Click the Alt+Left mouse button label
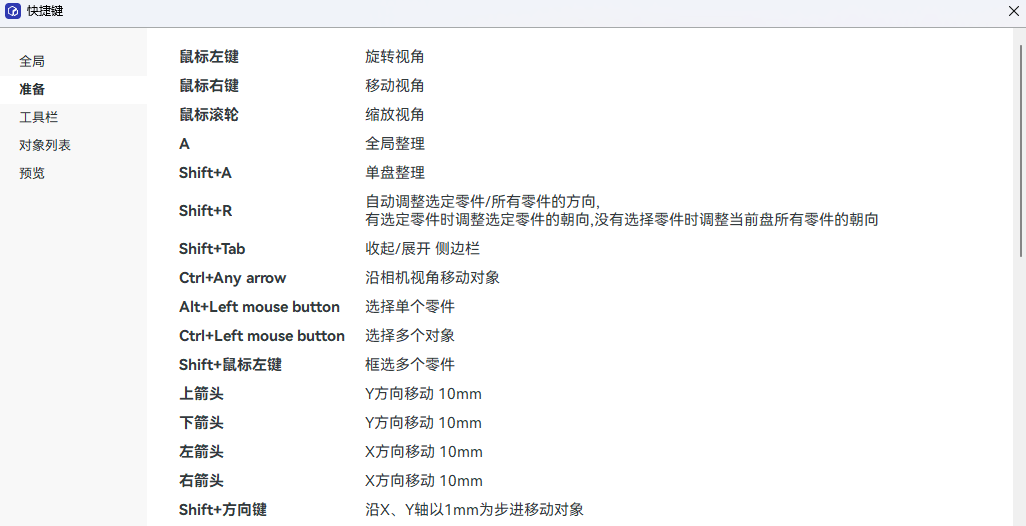This screenshot has height=526, width=1026. [259, 307]
